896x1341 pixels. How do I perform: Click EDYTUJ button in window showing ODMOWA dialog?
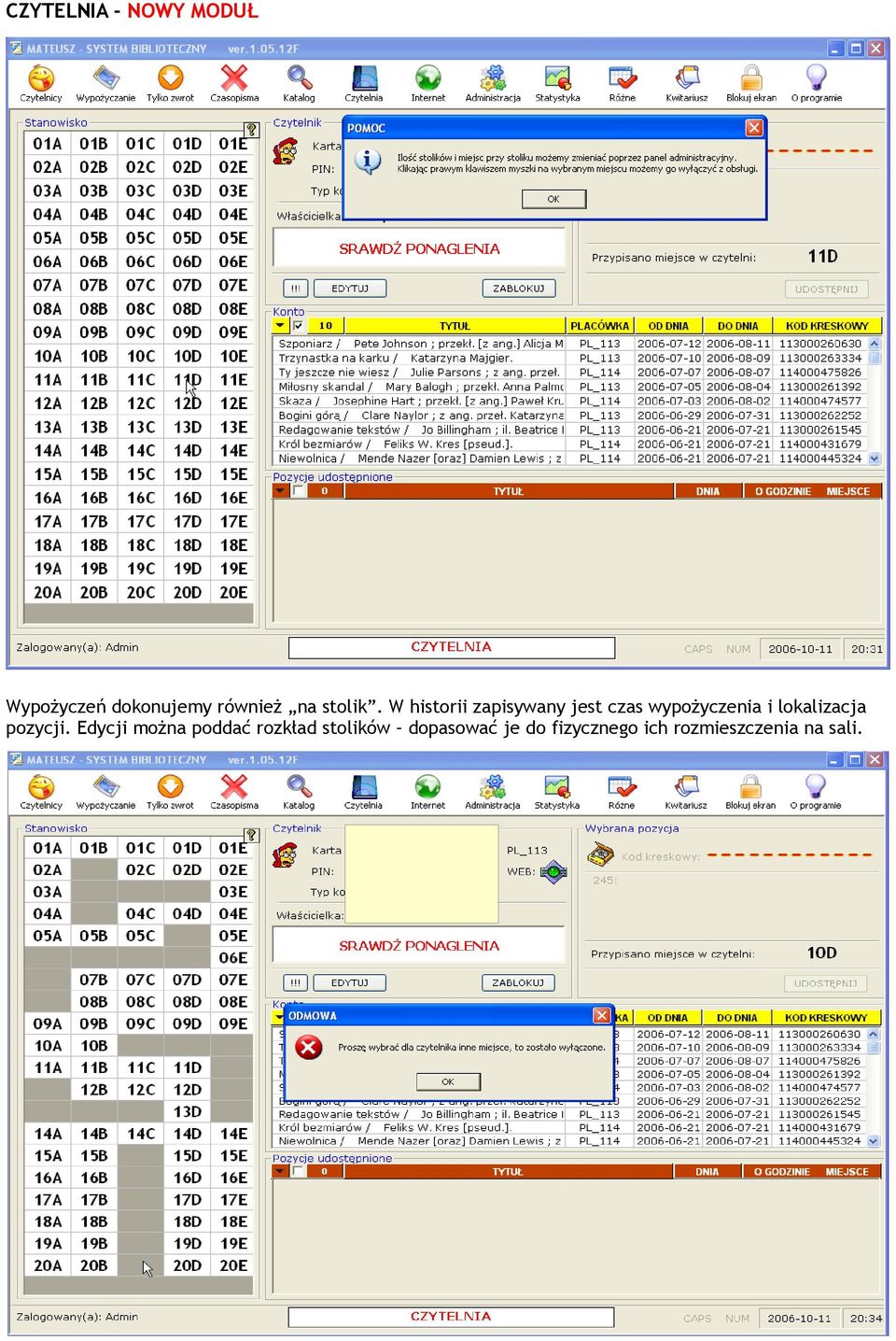[x=350, y=982]
